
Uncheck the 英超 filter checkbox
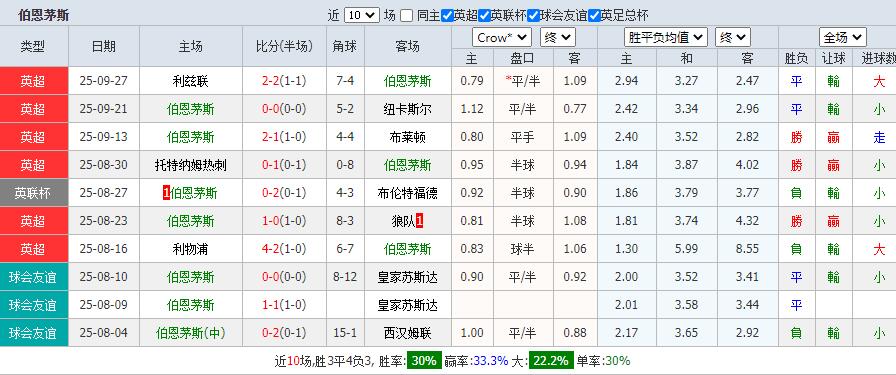coord(447,15)
